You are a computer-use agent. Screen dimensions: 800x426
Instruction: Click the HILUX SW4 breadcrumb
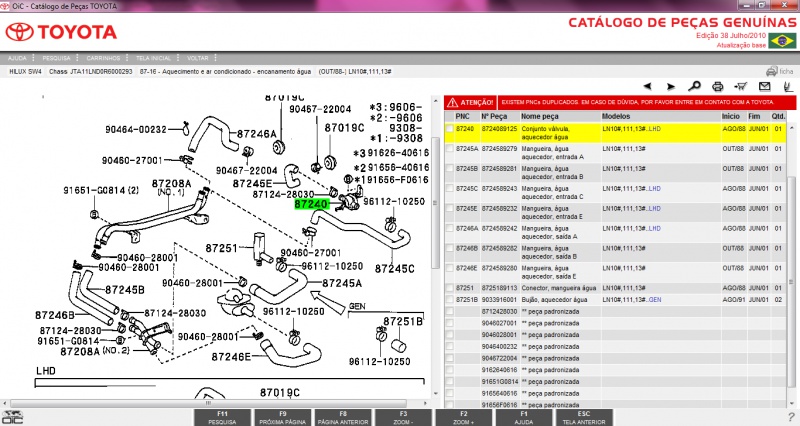click(x=26, y=71)
